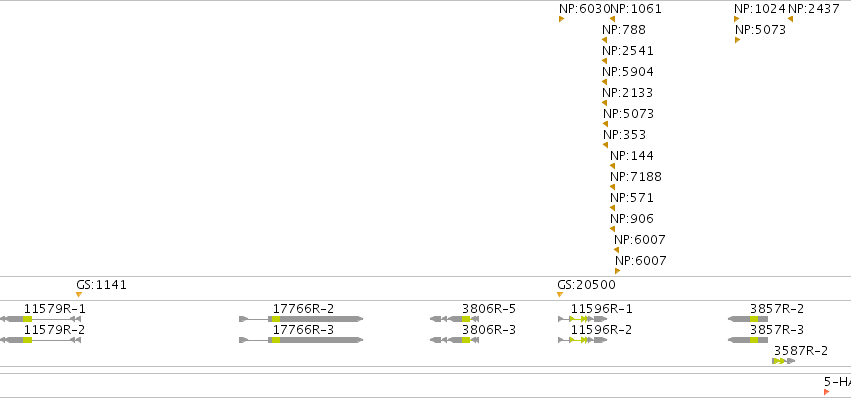Select the NP:1061 insertion marker
The width and height of the screenshot is (851, 398).
click(x=612, y=20)
